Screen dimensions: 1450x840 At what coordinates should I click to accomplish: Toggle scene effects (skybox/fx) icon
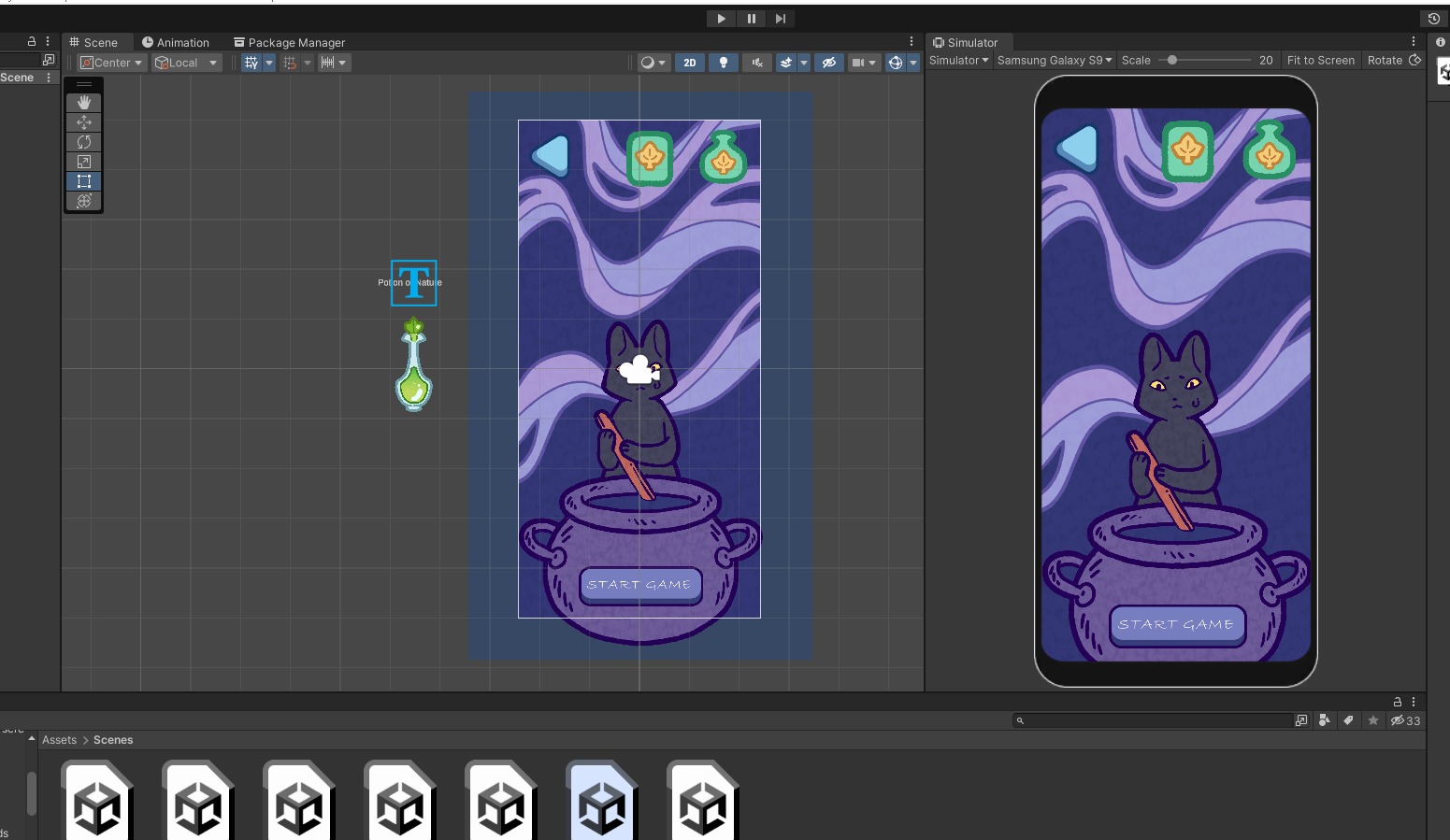[x=786, y=63]
